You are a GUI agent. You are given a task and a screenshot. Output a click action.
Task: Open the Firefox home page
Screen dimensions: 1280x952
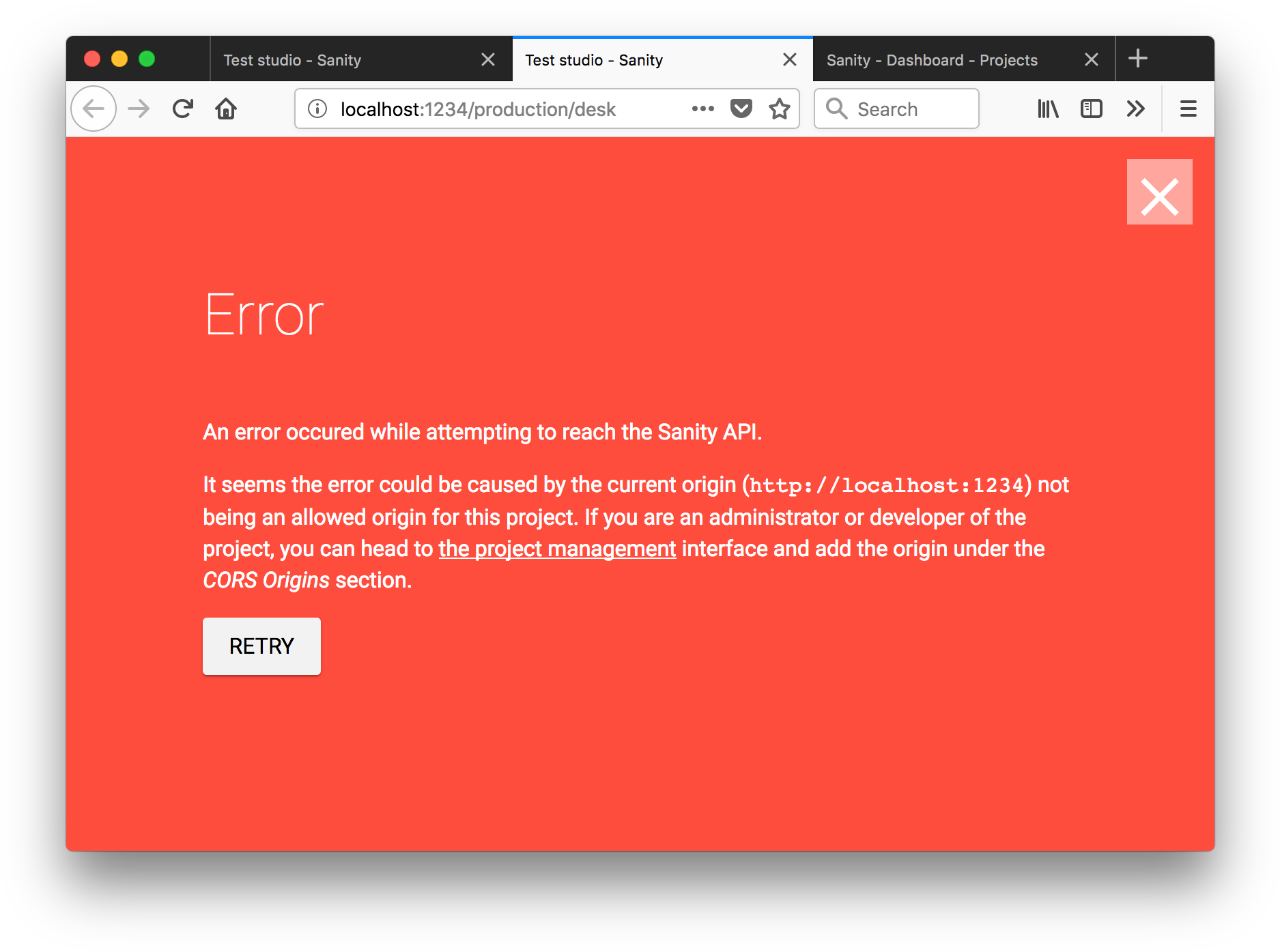click(226, 109)
